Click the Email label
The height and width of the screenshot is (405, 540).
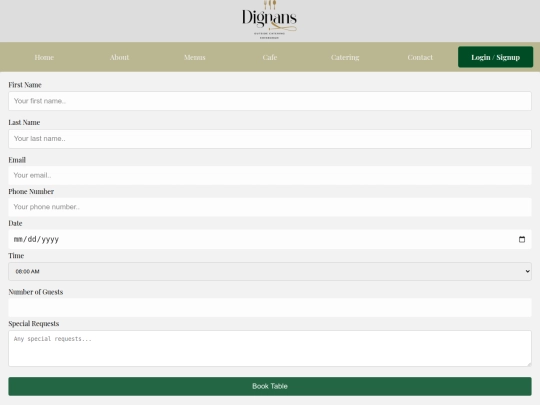(x=17, y=160)
